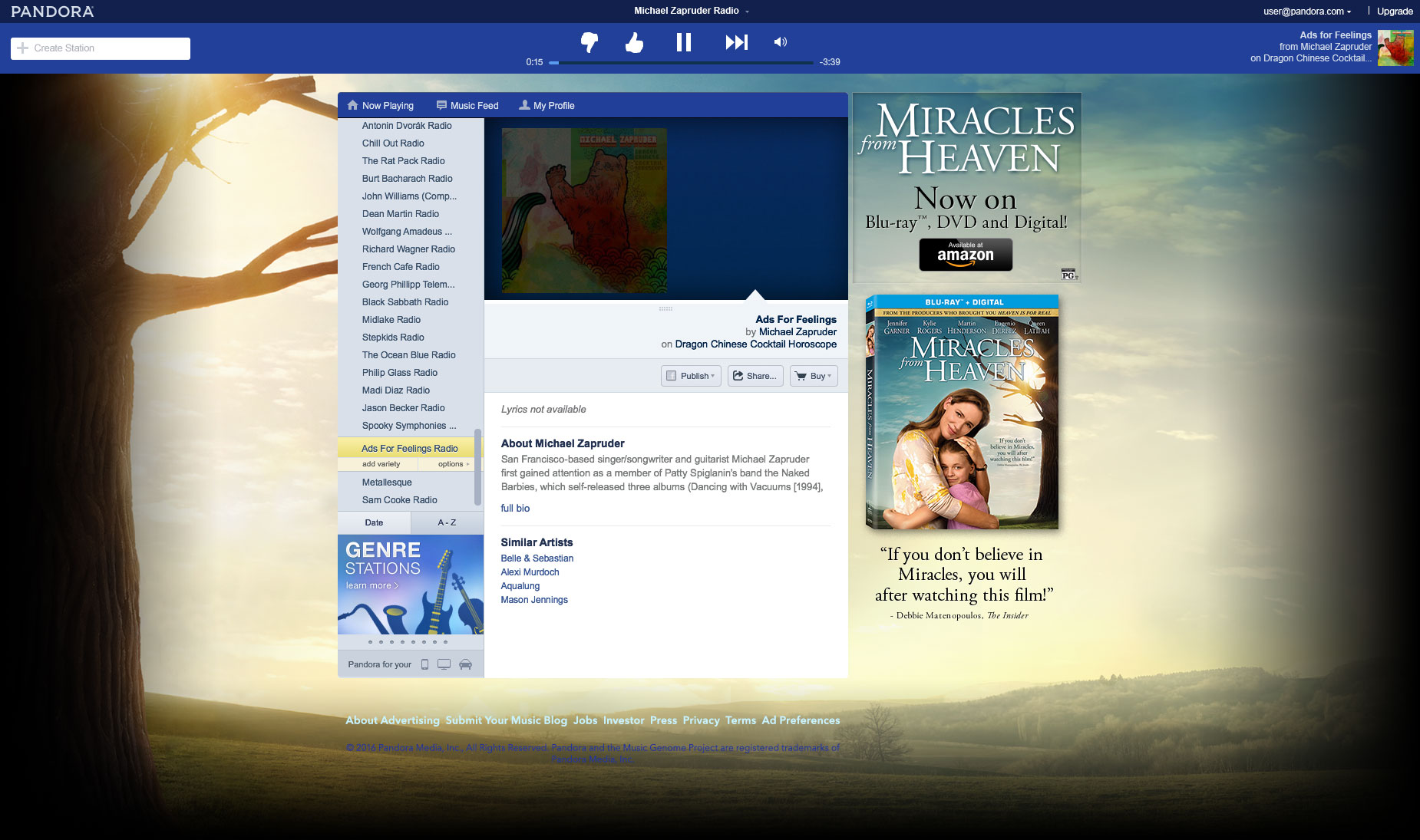Sort stations A-Z
Screen dimensions: 1420x840
pyautogui.click(x=447, y=522)
